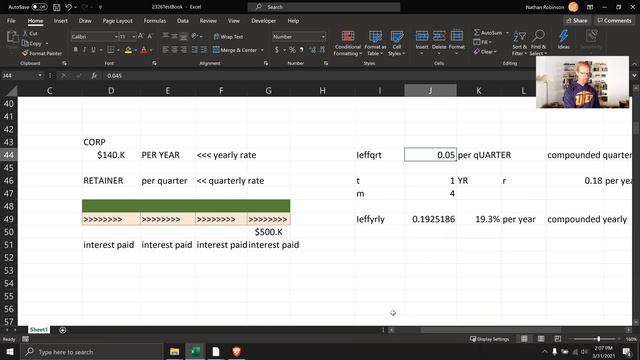The height and width of the screenshot is (360, 640).
Task: Toggle Italic formatting
Action: [x=84, y=50]
